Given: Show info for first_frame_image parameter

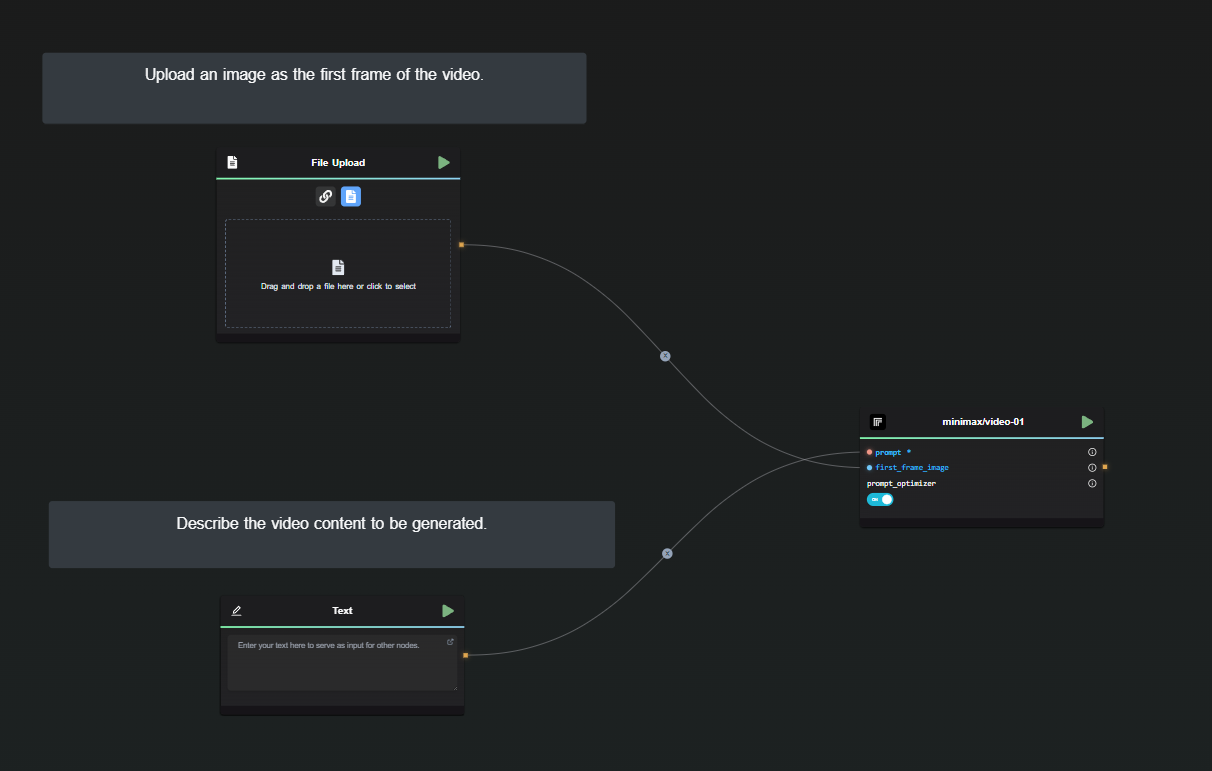Looking at the screenshot, I should [1092, 467].
